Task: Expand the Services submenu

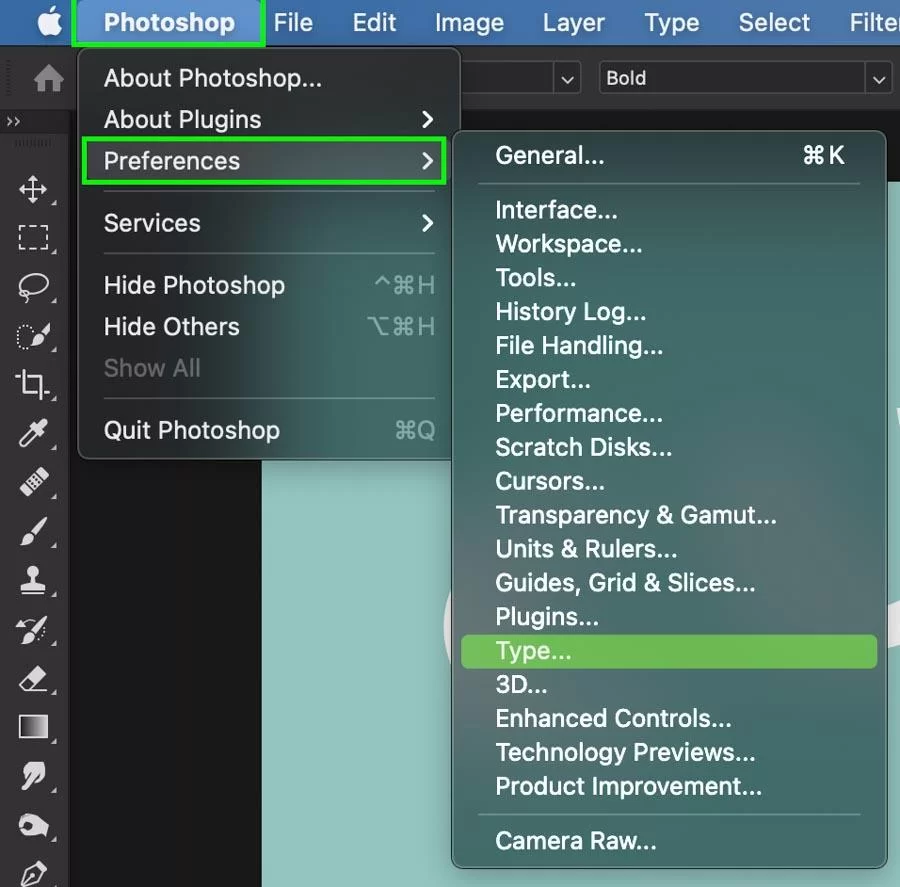Action: tap(269, 223)
